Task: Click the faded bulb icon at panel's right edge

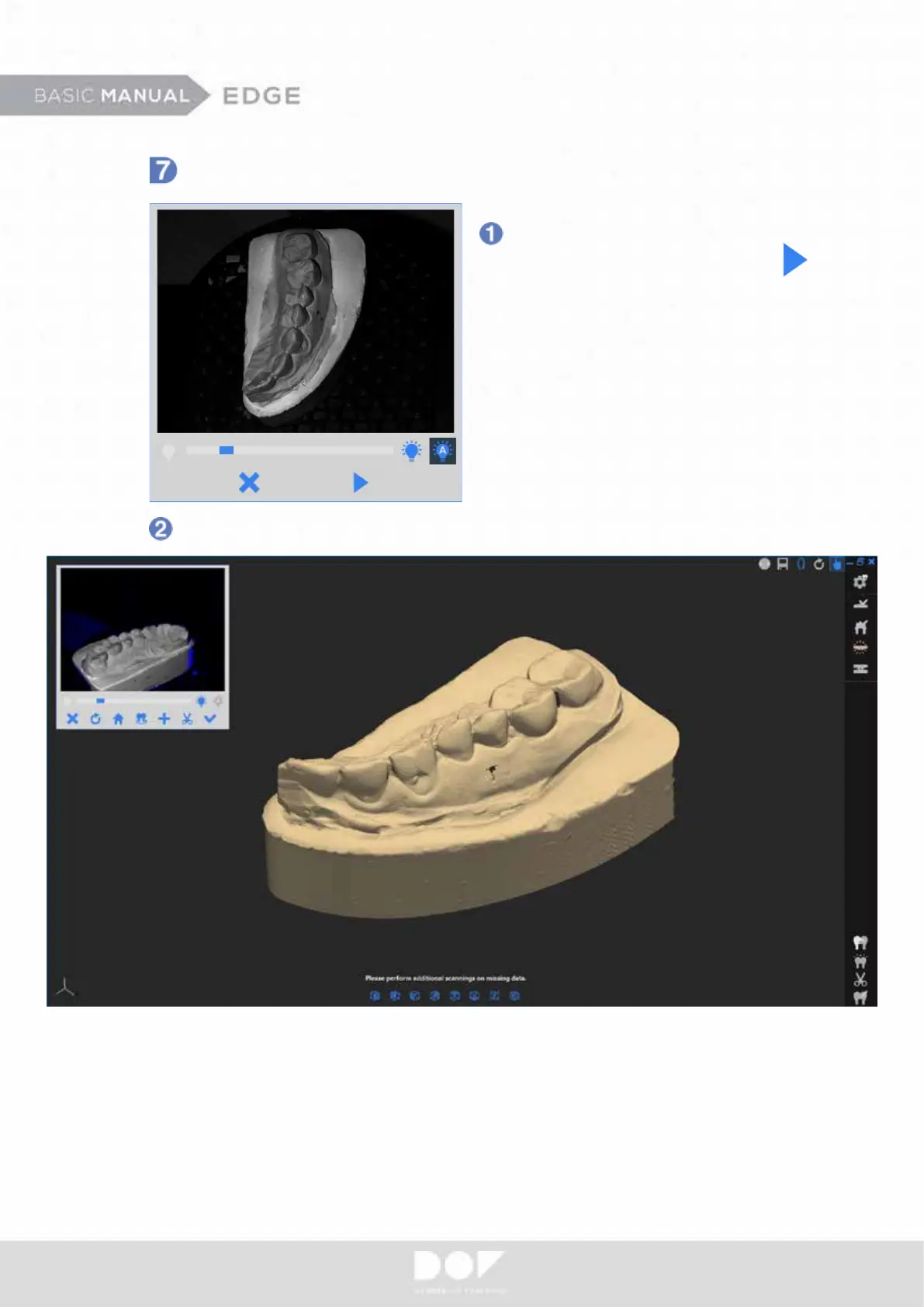Action: coord(218,702)
